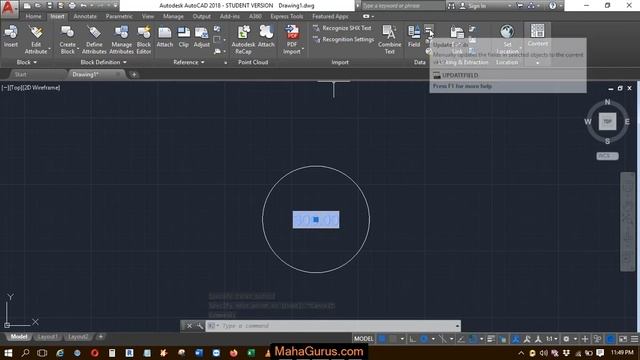
Task: Expand the Reference panel dropdown
Action: 189,62
